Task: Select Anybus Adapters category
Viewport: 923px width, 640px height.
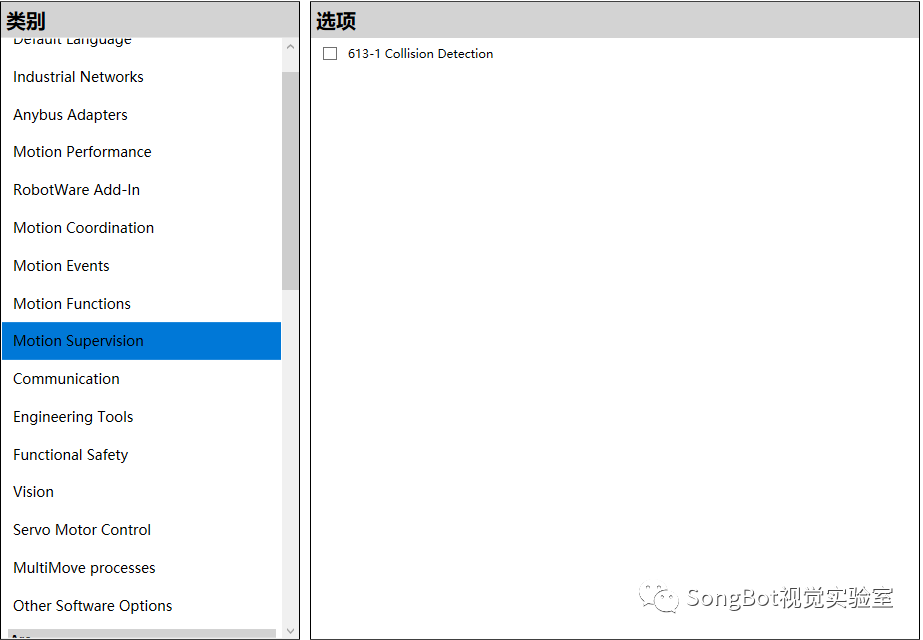Action: [141, 115]
